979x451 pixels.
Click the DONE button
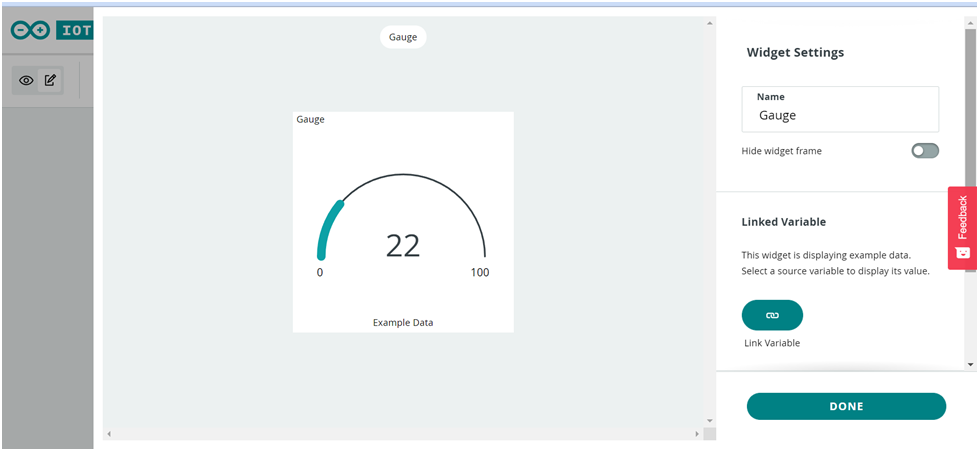846,406
